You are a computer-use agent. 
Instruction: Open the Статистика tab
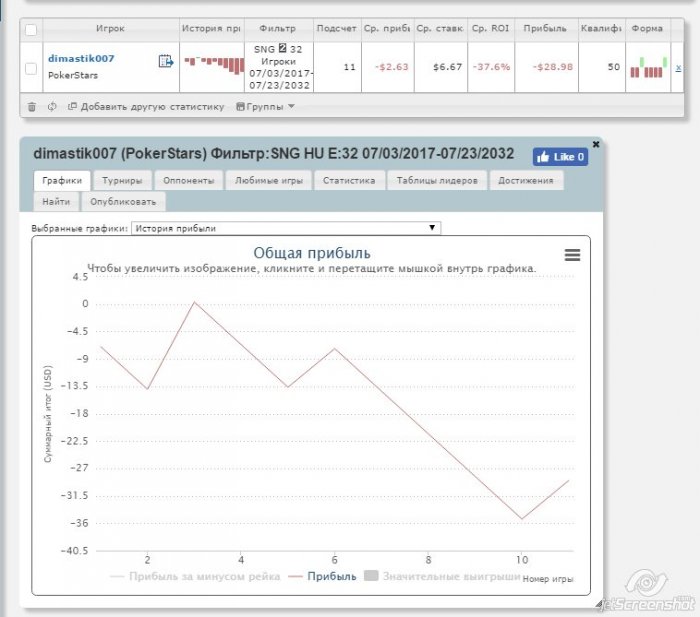pyautogui.click(x=349, y=181)
